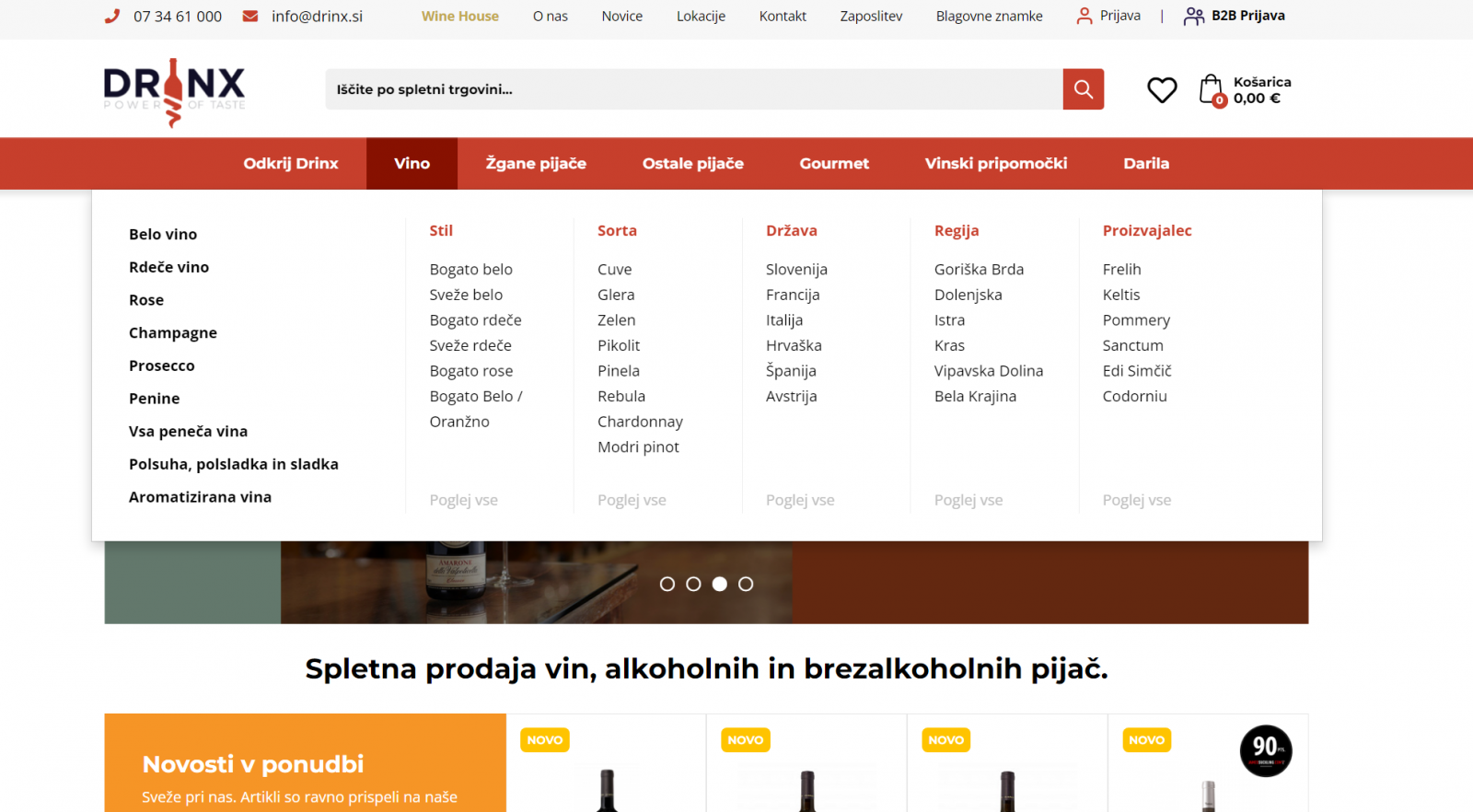Click the envelope email icon
The height and width of the screenshot is (812, 1473).
[x=250, y=16]
